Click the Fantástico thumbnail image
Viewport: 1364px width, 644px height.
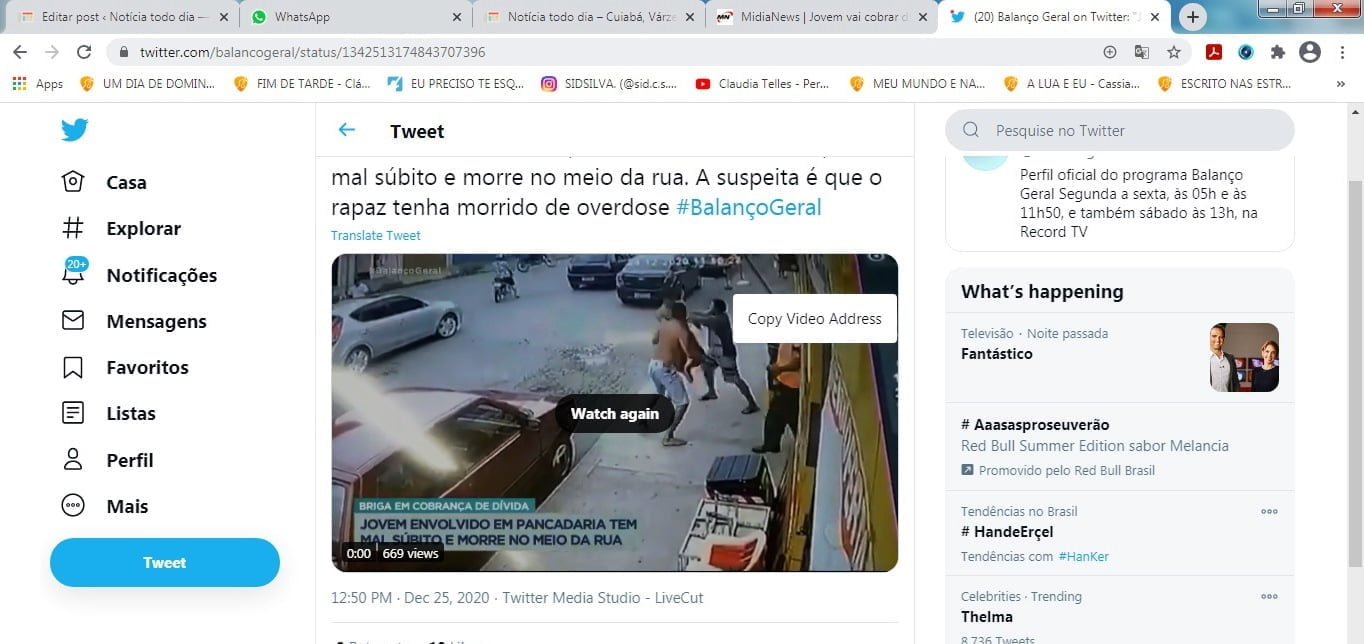pos(1244,357)
